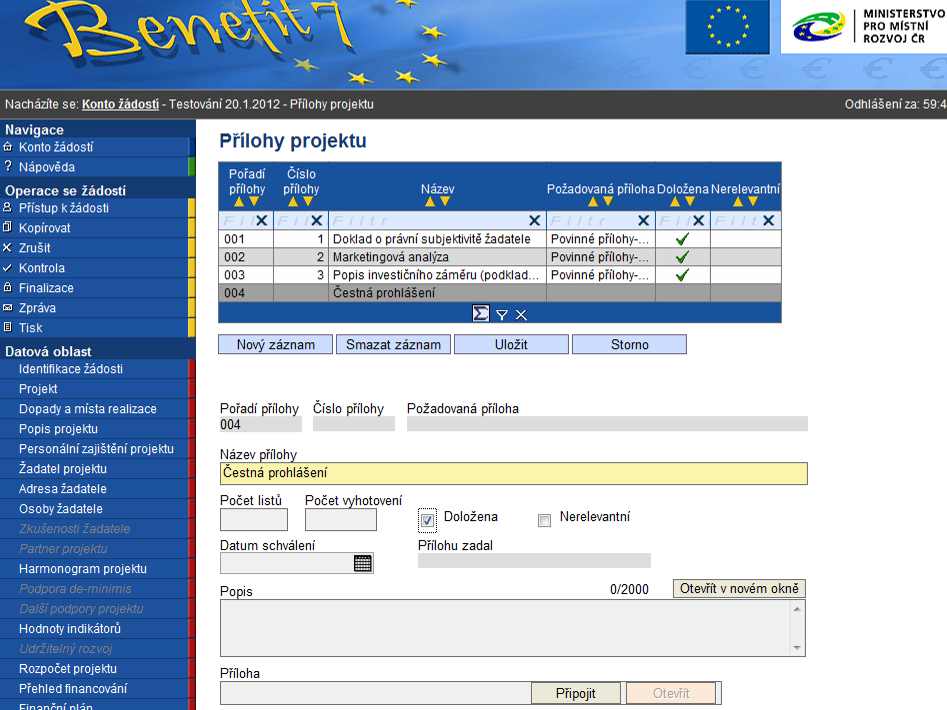The image size is (947, 710).
Task: Click the person icon beside Přístup k žádosti
Action: tap(8, 207)
